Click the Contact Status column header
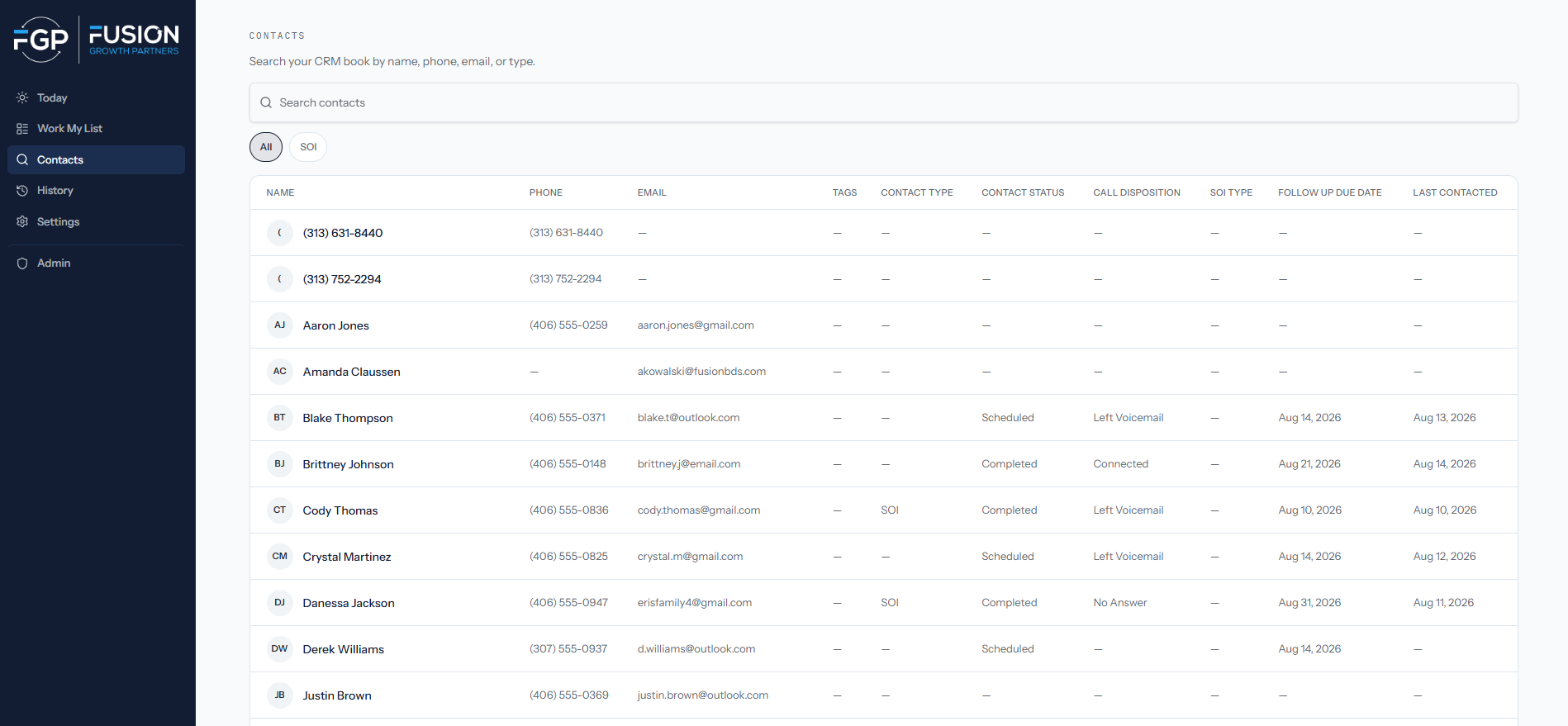This screenshot has height=726, width=1568. pos(1023,193)
